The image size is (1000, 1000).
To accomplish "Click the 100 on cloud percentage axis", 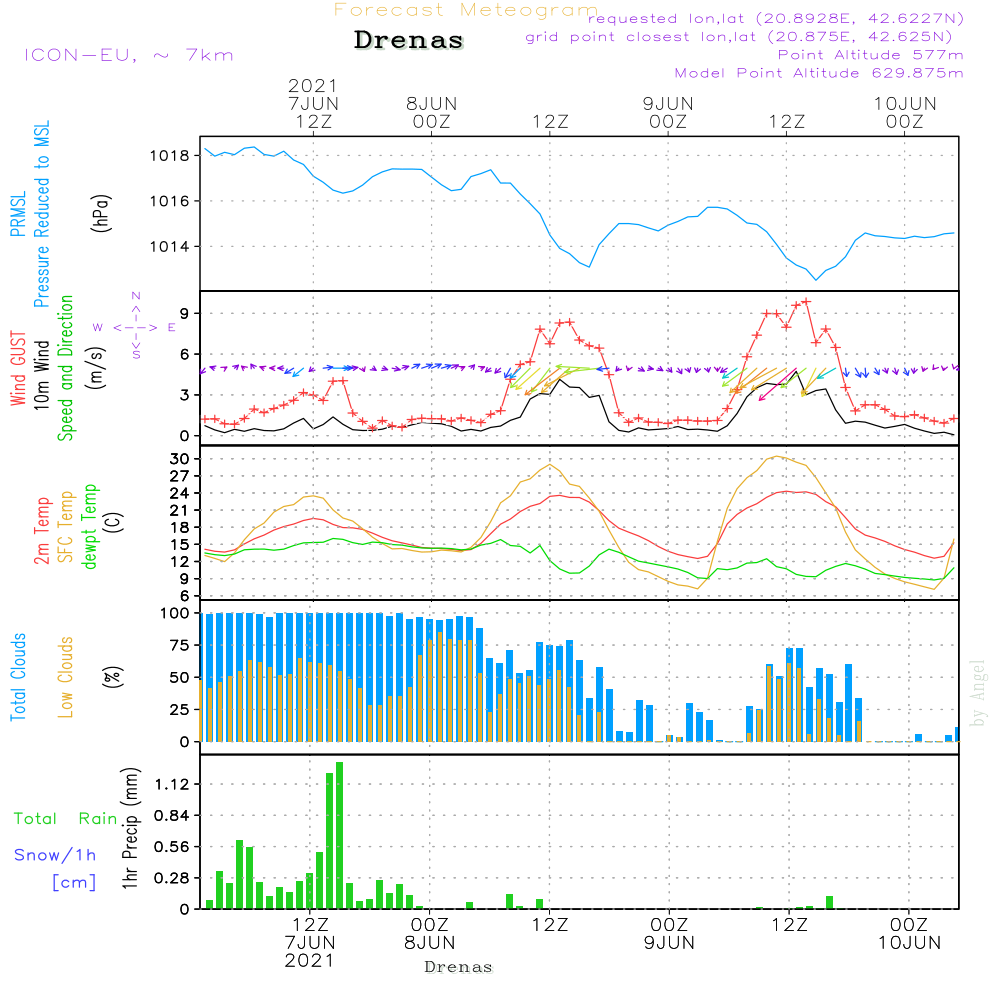I will (175, 614).
